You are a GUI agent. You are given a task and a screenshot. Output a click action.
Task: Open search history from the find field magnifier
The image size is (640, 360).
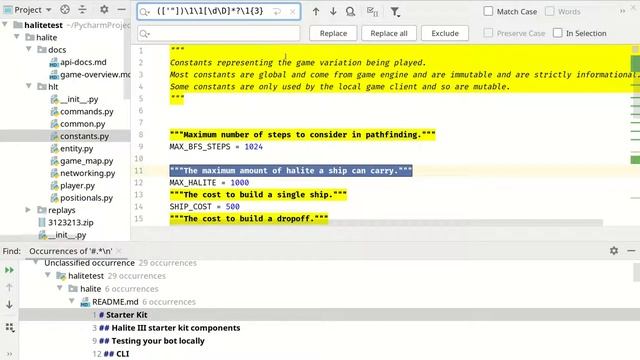click(144, 12)
